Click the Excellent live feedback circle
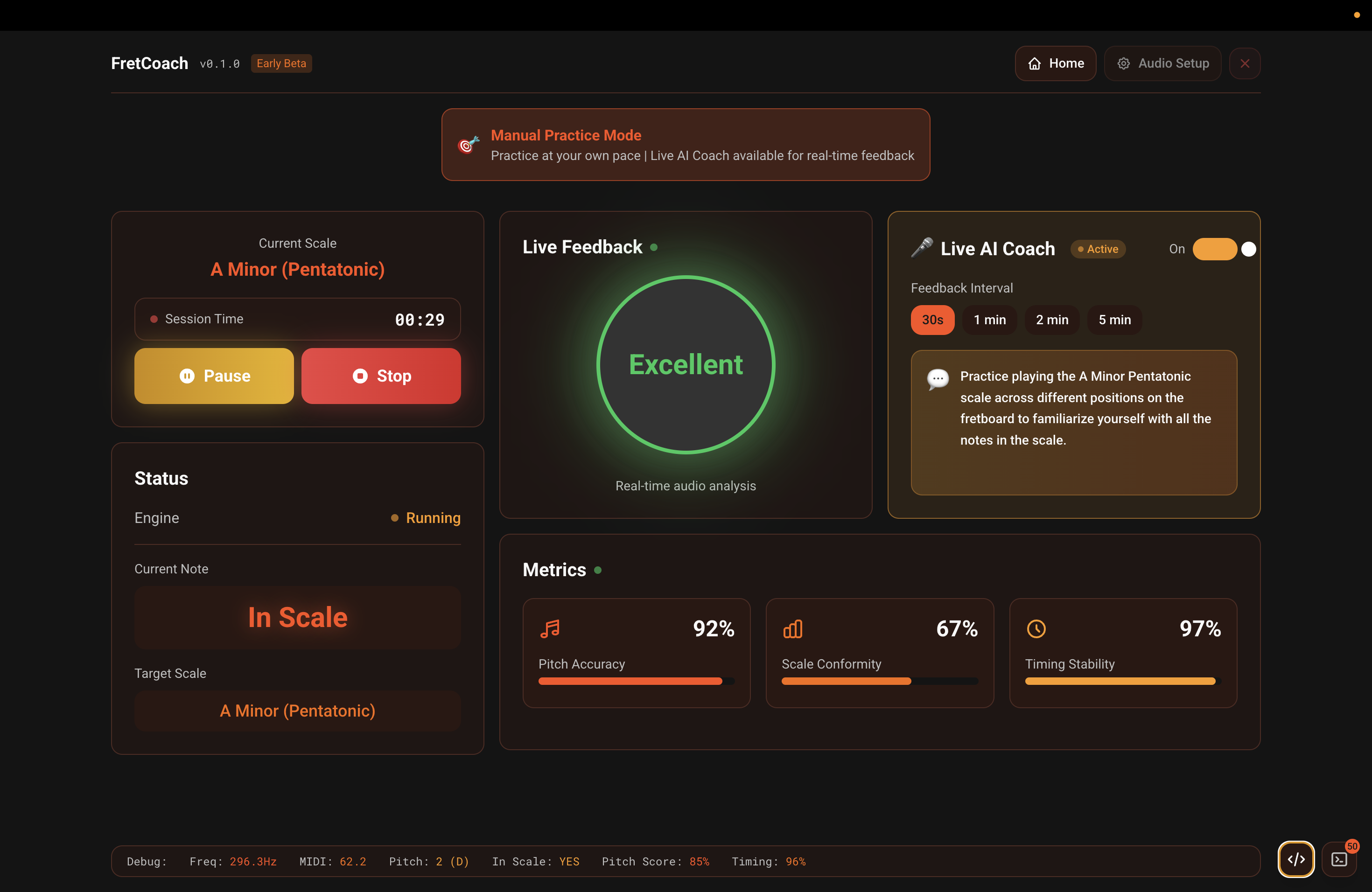This screenshot has height=892, width=1372. [x=686, y=365]
